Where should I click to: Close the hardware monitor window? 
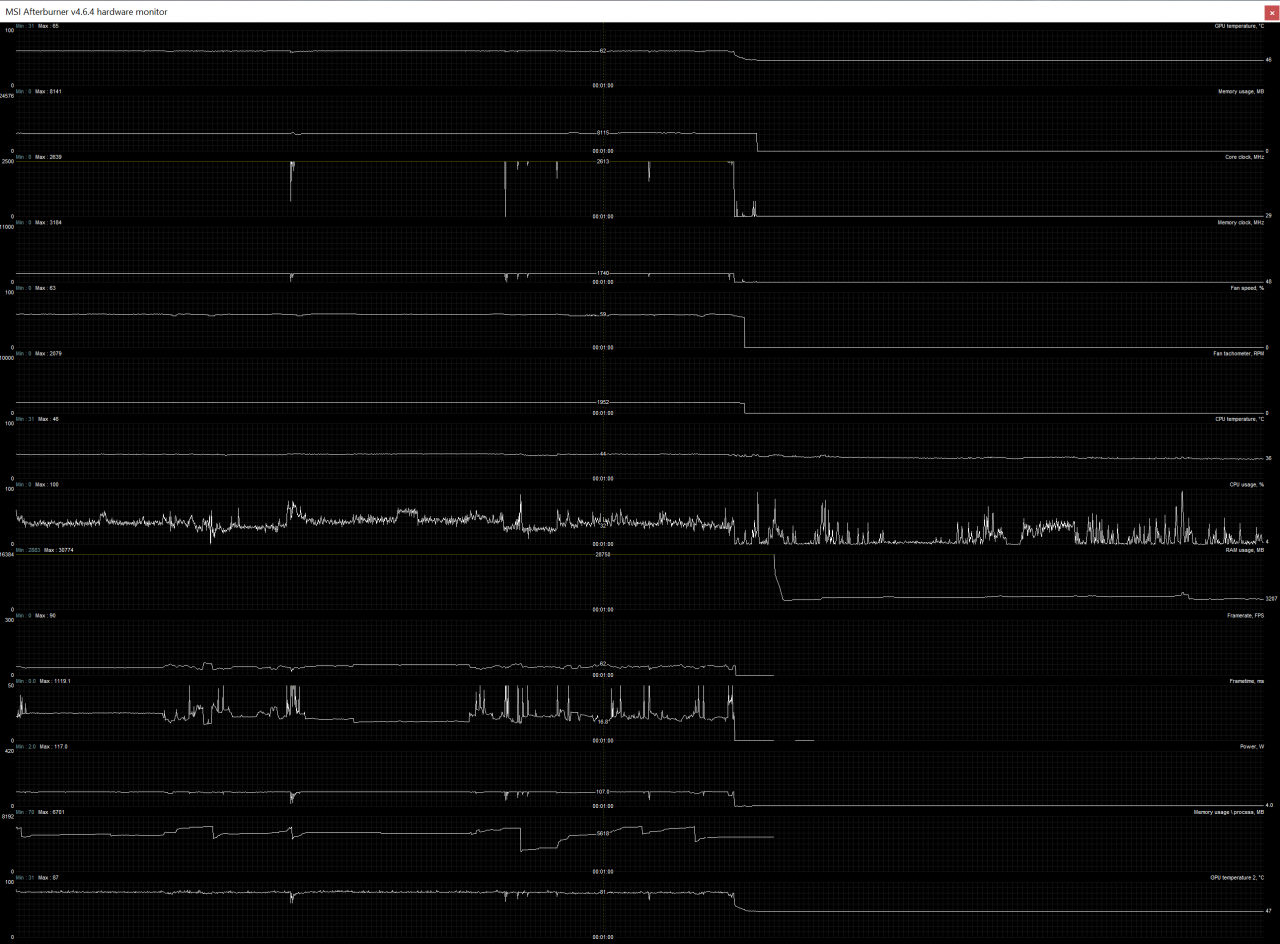(x=1270, y=11)
